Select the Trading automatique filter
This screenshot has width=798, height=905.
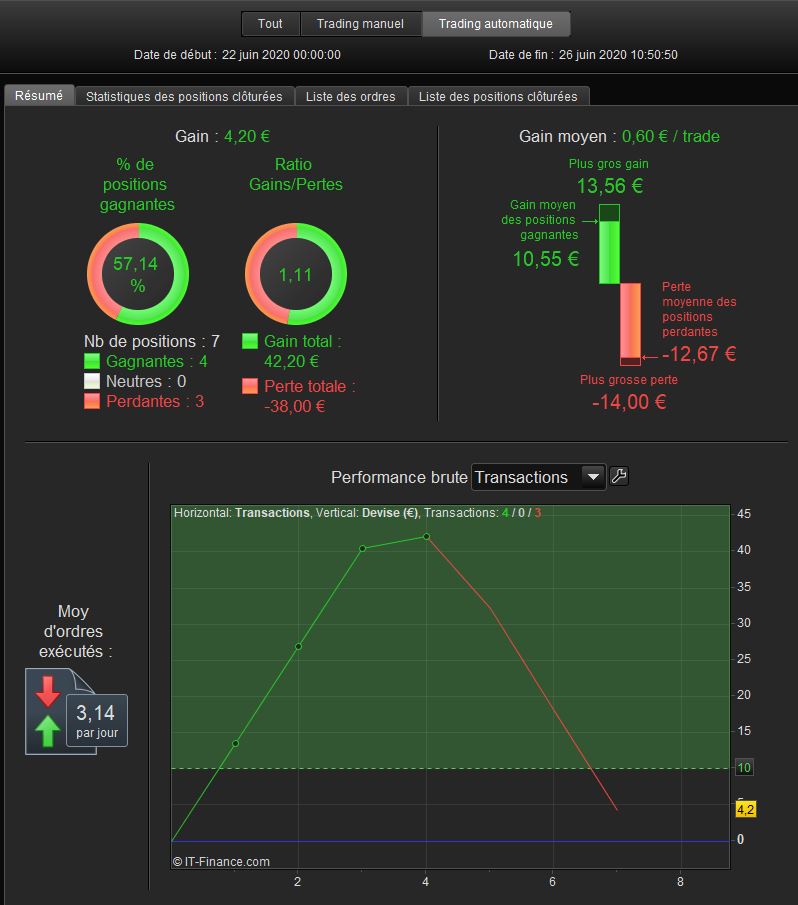coord(496,24)
